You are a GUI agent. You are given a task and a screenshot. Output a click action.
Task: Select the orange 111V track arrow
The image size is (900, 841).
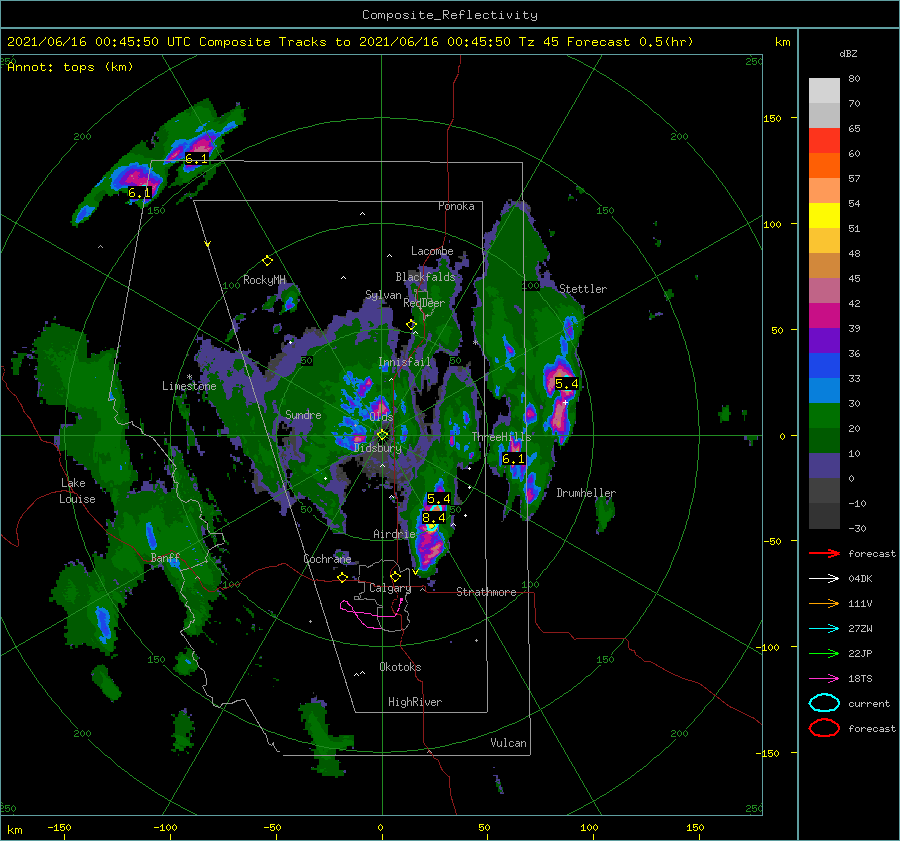pyautogui.click(x=824, y=603)
